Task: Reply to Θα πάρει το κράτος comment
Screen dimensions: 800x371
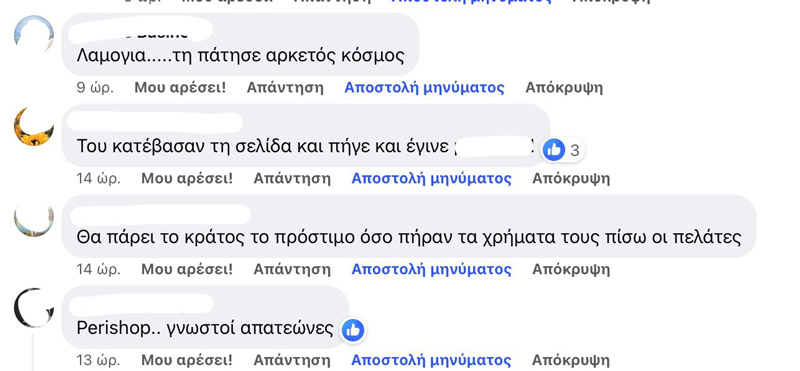Action: [292, 269]
